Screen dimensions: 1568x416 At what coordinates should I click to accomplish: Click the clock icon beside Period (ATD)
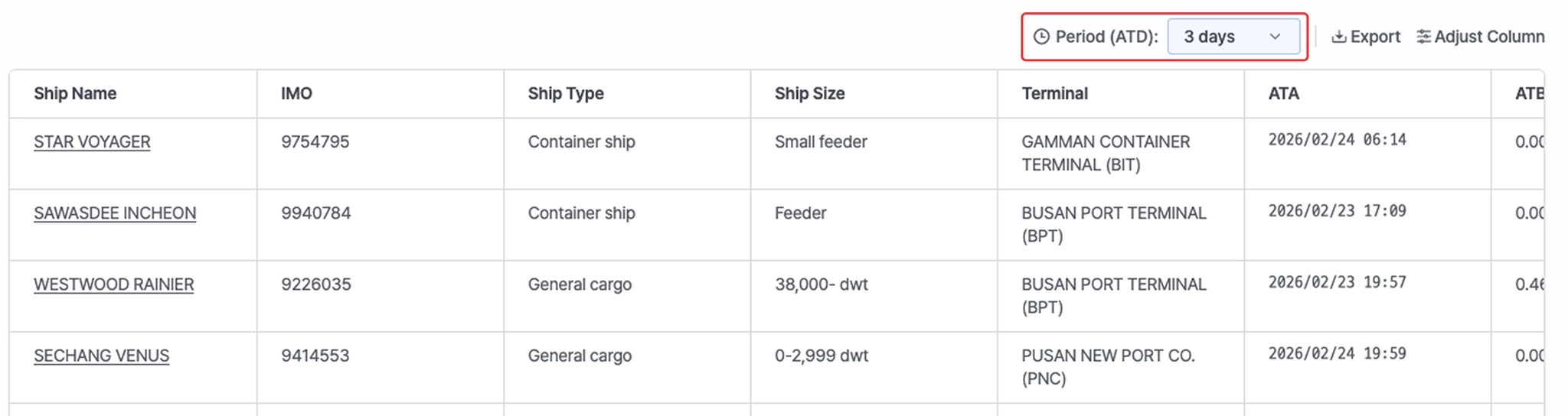pos(1041,37)
